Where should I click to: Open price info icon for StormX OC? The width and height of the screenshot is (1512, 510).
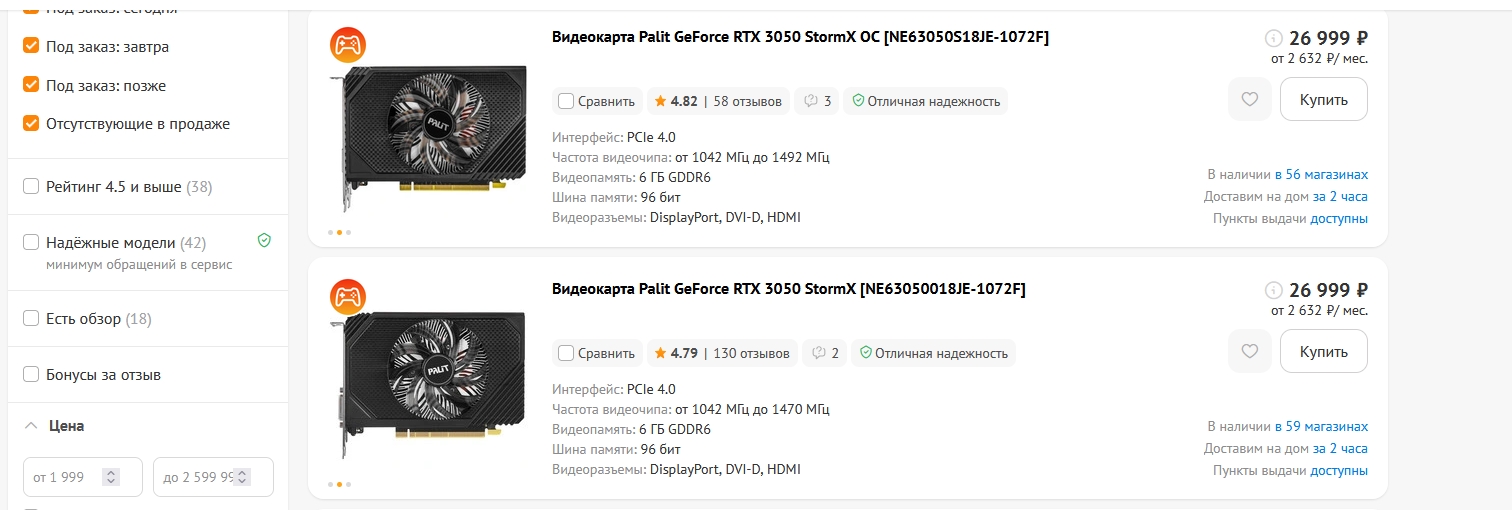[x=1273, y=39]
